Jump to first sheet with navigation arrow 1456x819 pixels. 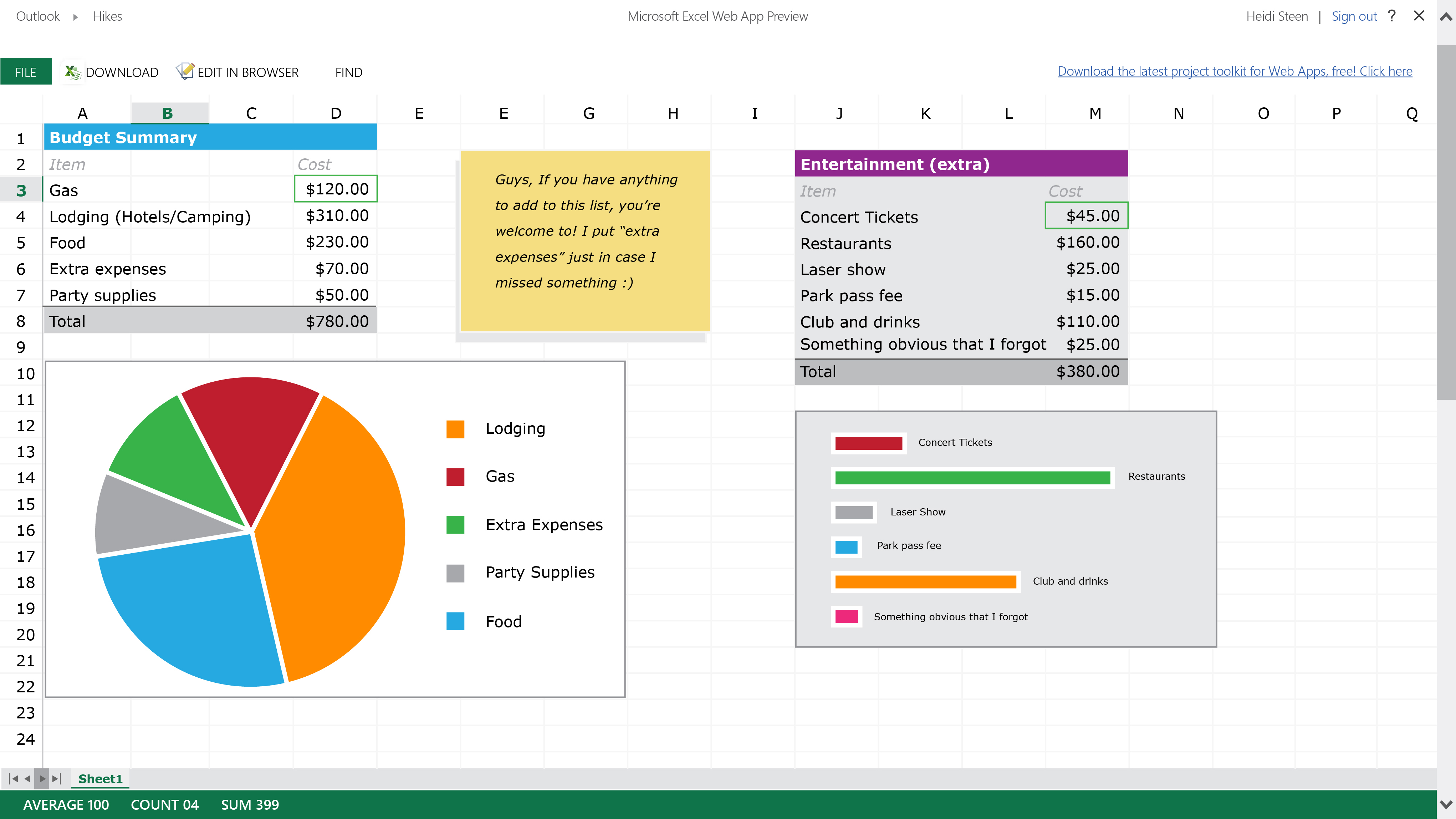pos(13,779)
